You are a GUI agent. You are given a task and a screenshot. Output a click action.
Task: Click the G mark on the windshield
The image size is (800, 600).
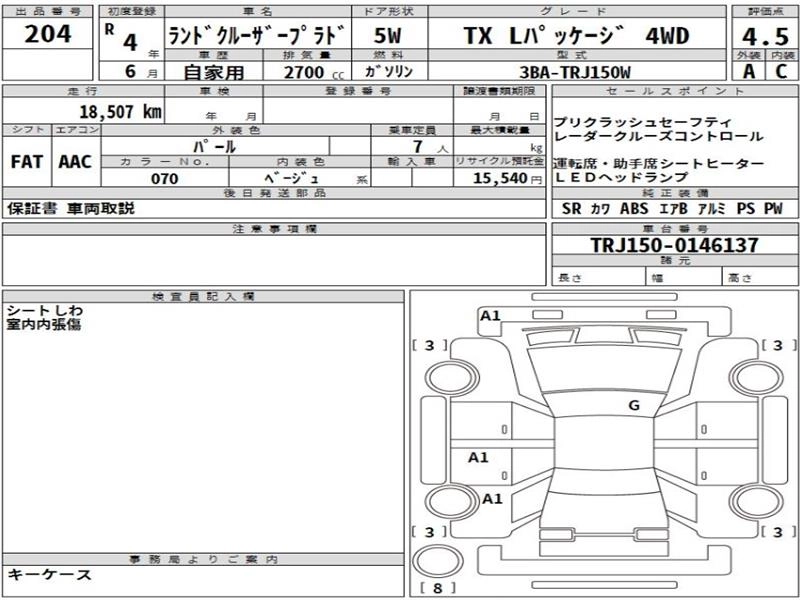[634, 406]
